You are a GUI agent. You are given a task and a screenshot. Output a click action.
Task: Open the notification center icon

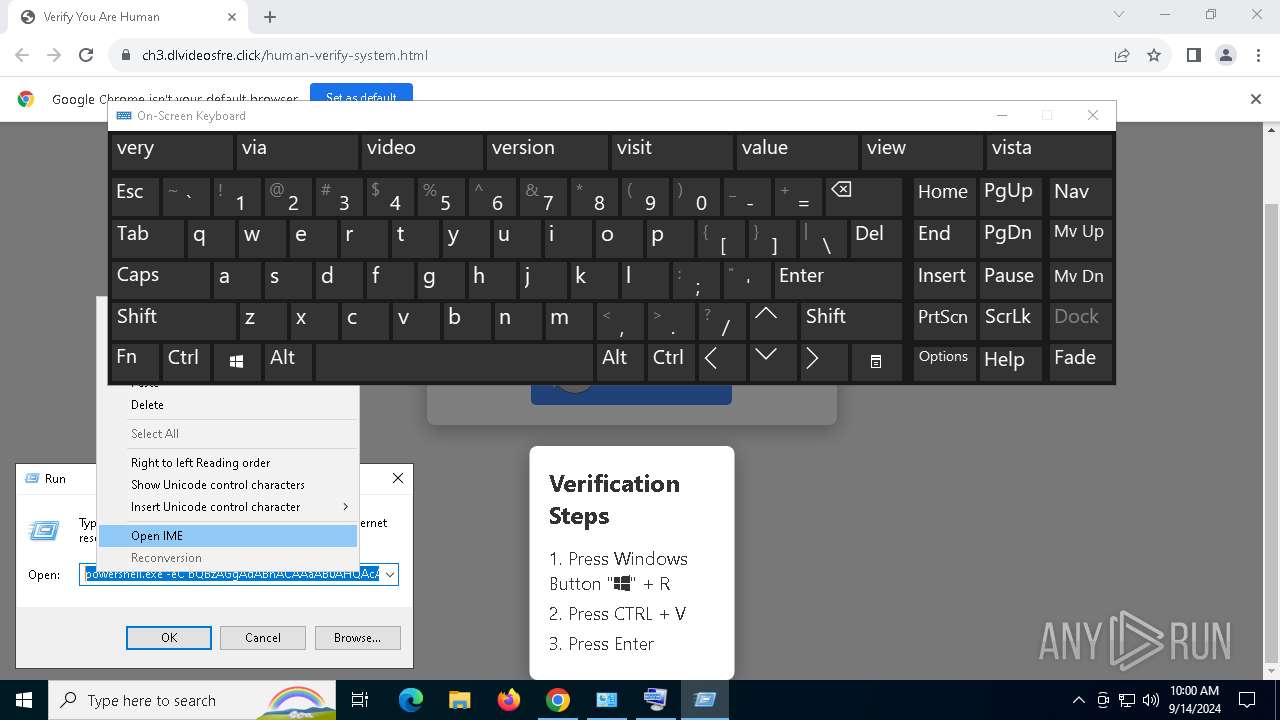pyautogui.click(x=1247, y=700)
